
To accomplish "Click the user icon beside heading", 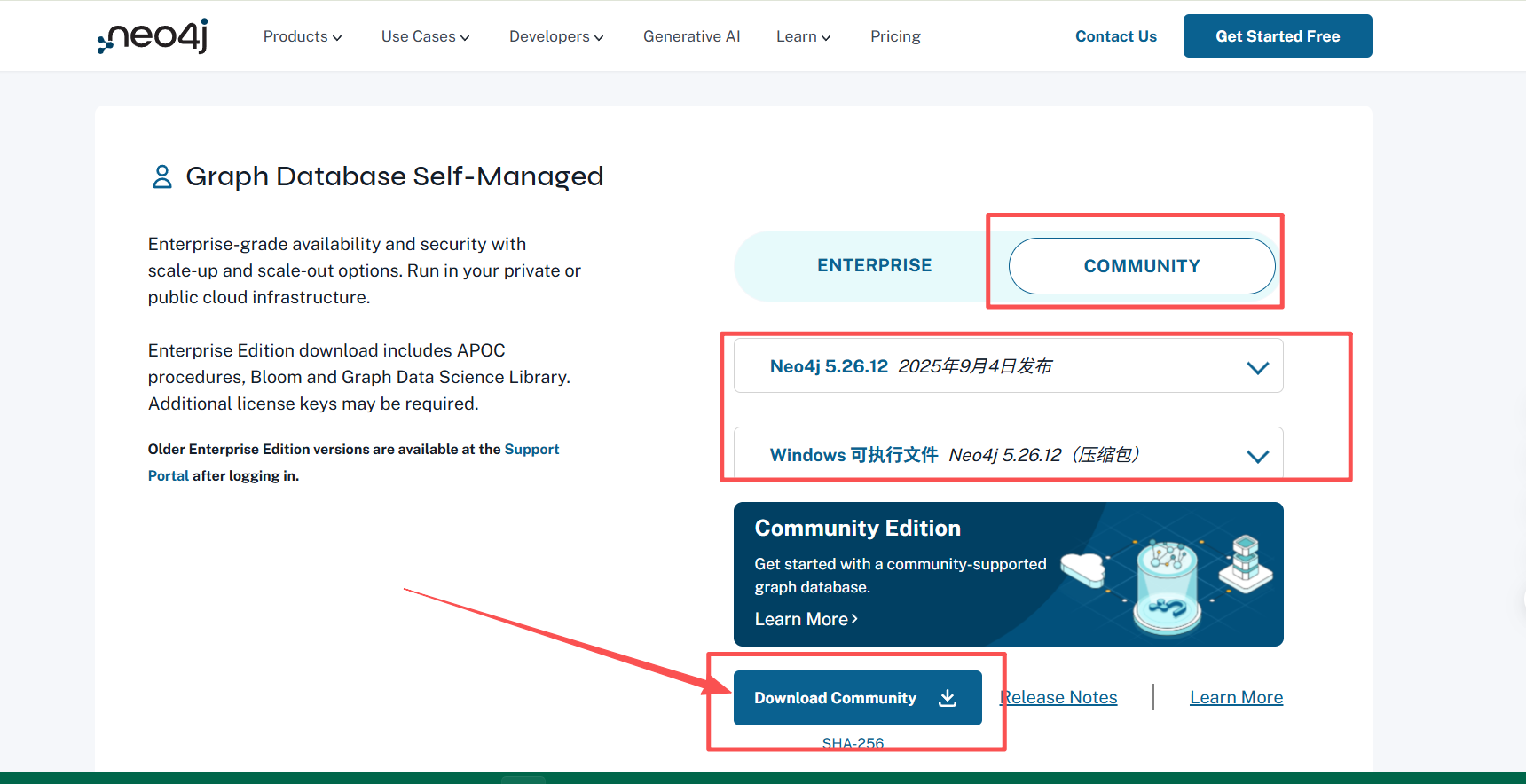I will click(162, 176).
